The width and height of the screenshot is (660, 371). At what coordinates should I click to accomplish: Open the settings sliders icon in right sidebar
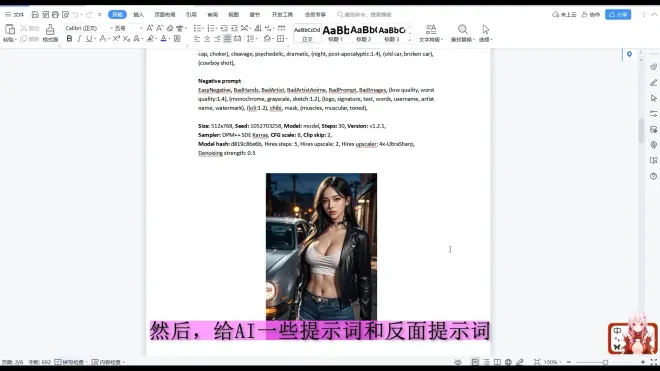coord(653,114)
